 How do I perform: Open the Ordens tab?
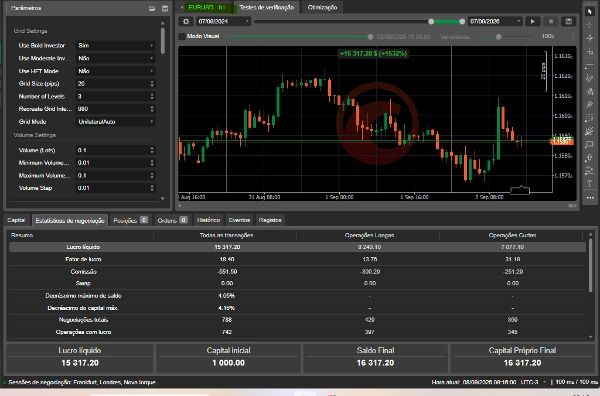(x=172, y=220)
